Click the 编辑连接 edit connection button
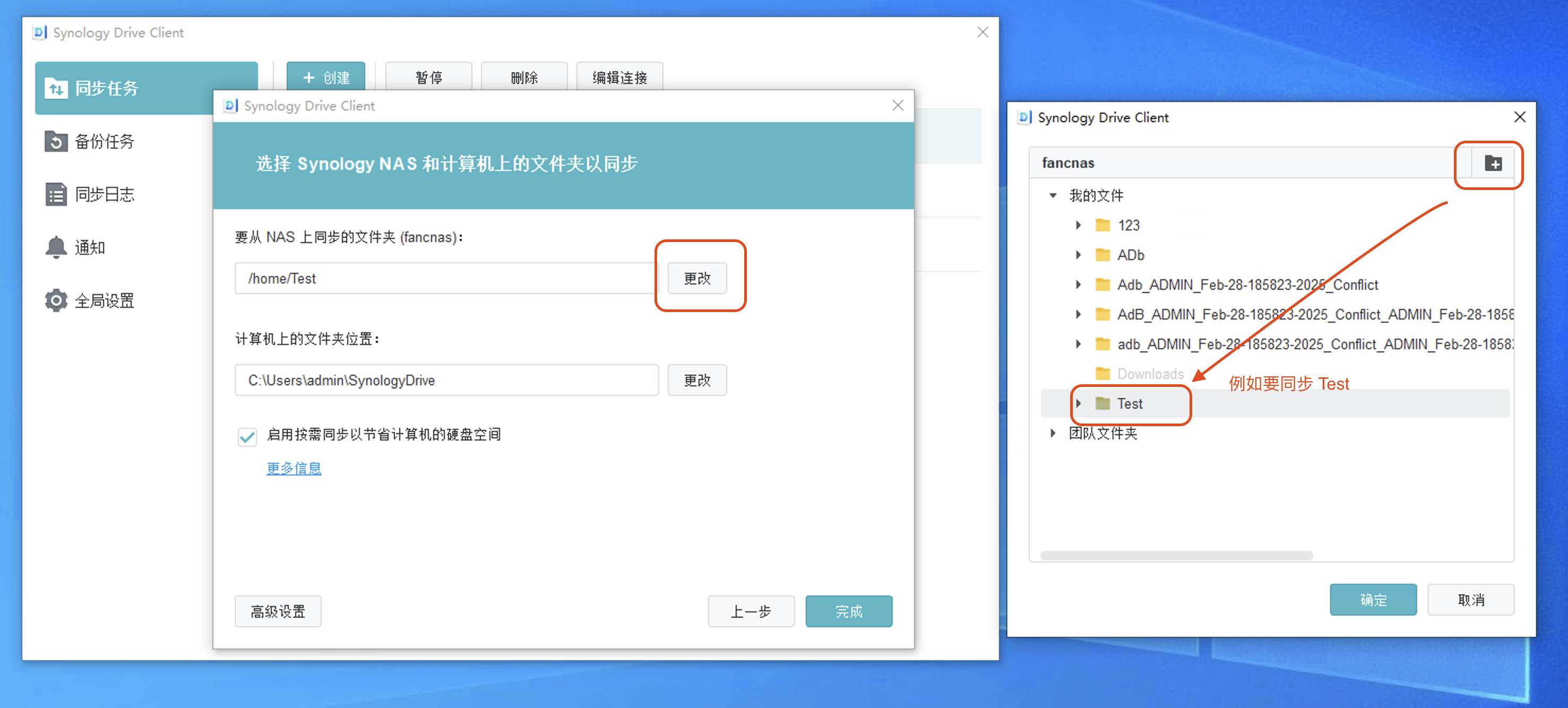The height and width of the screenshot is (708, 1568). pyautogui.click(x=619, y=77)
